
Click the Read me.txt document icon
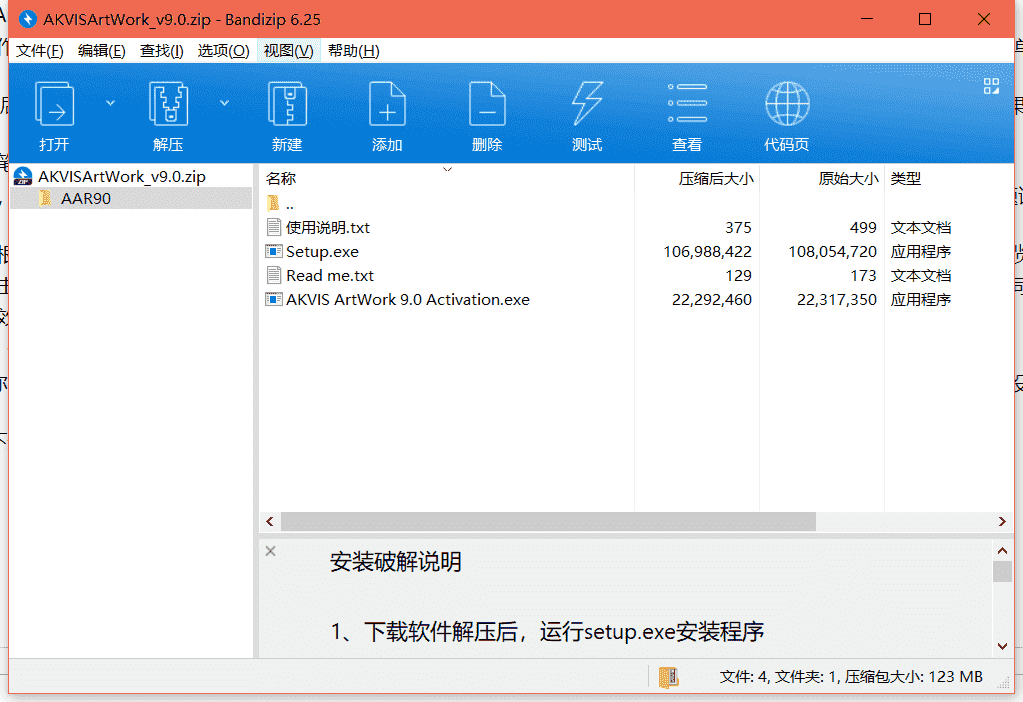pos(274,275)
